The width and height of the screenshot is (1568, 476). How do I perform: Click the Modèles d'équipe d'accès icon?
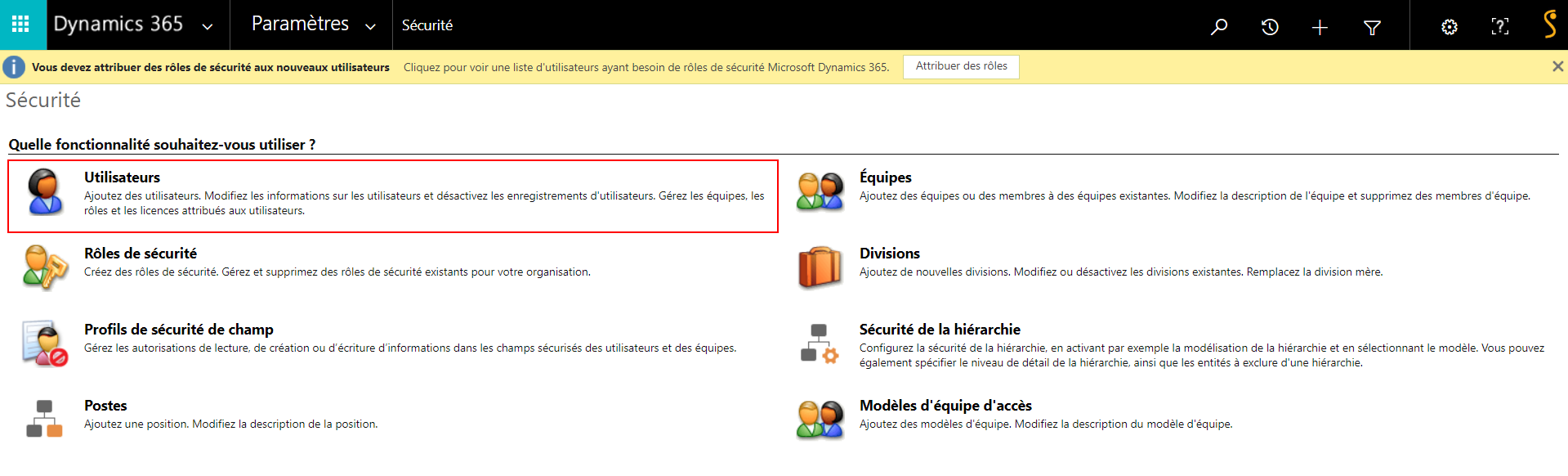click(x=820, y=420)
